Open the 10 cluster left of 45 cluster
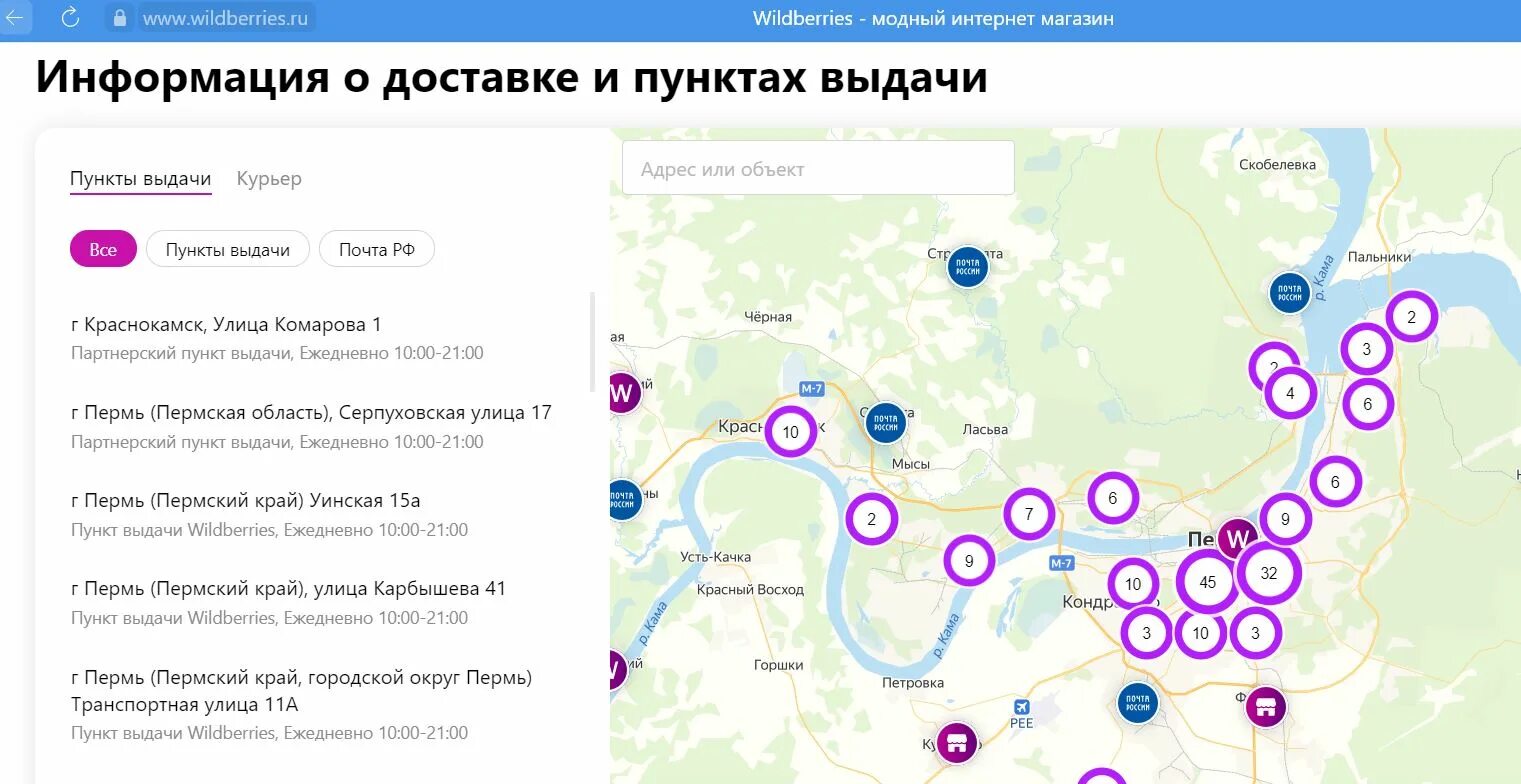Screen dimensions: 1521x784 (x=1133, y=584)
